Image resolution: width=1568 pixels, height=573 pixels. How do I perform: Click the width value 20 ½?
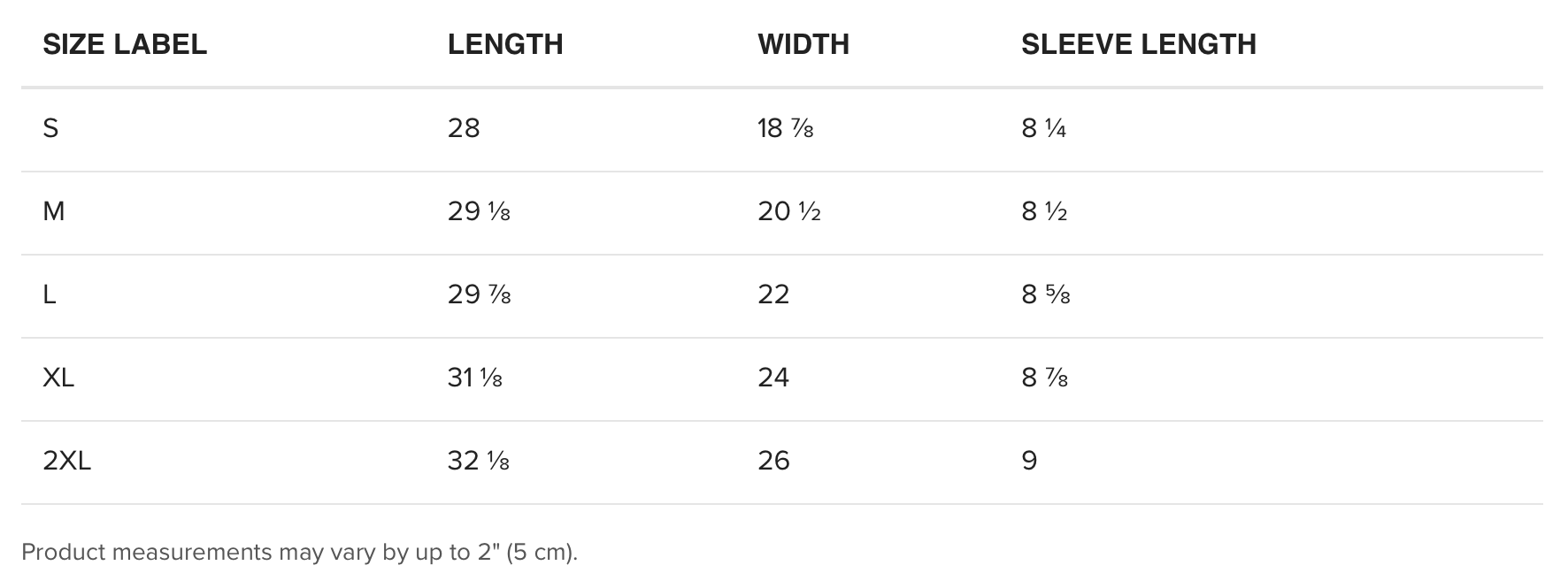(x=788, y=211)
